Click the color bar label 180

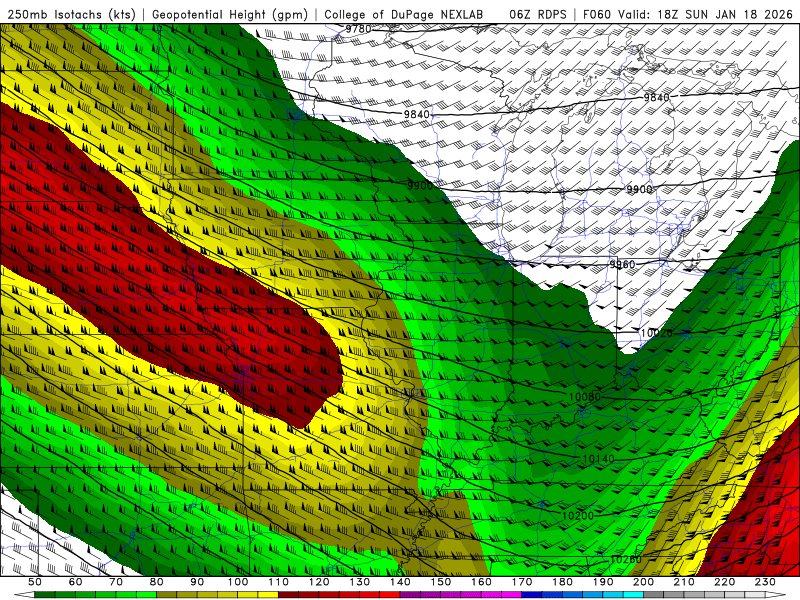click(x=562, y=582)
